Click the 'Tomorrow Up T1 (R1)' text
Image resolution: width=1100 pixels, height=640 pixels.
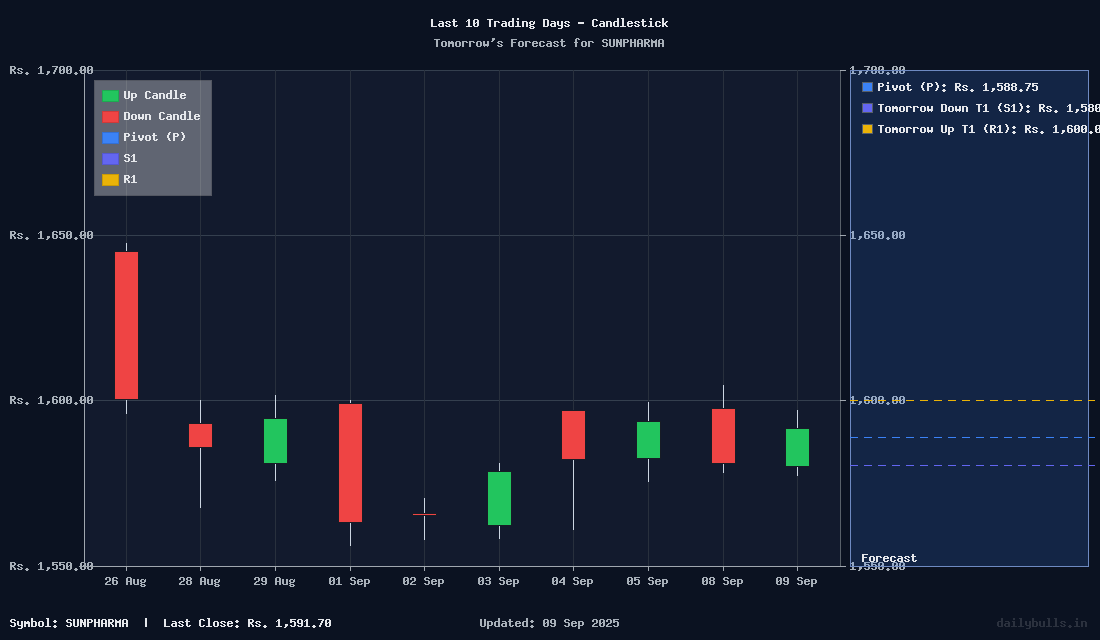pyautogui.click(x=948, y=129)
